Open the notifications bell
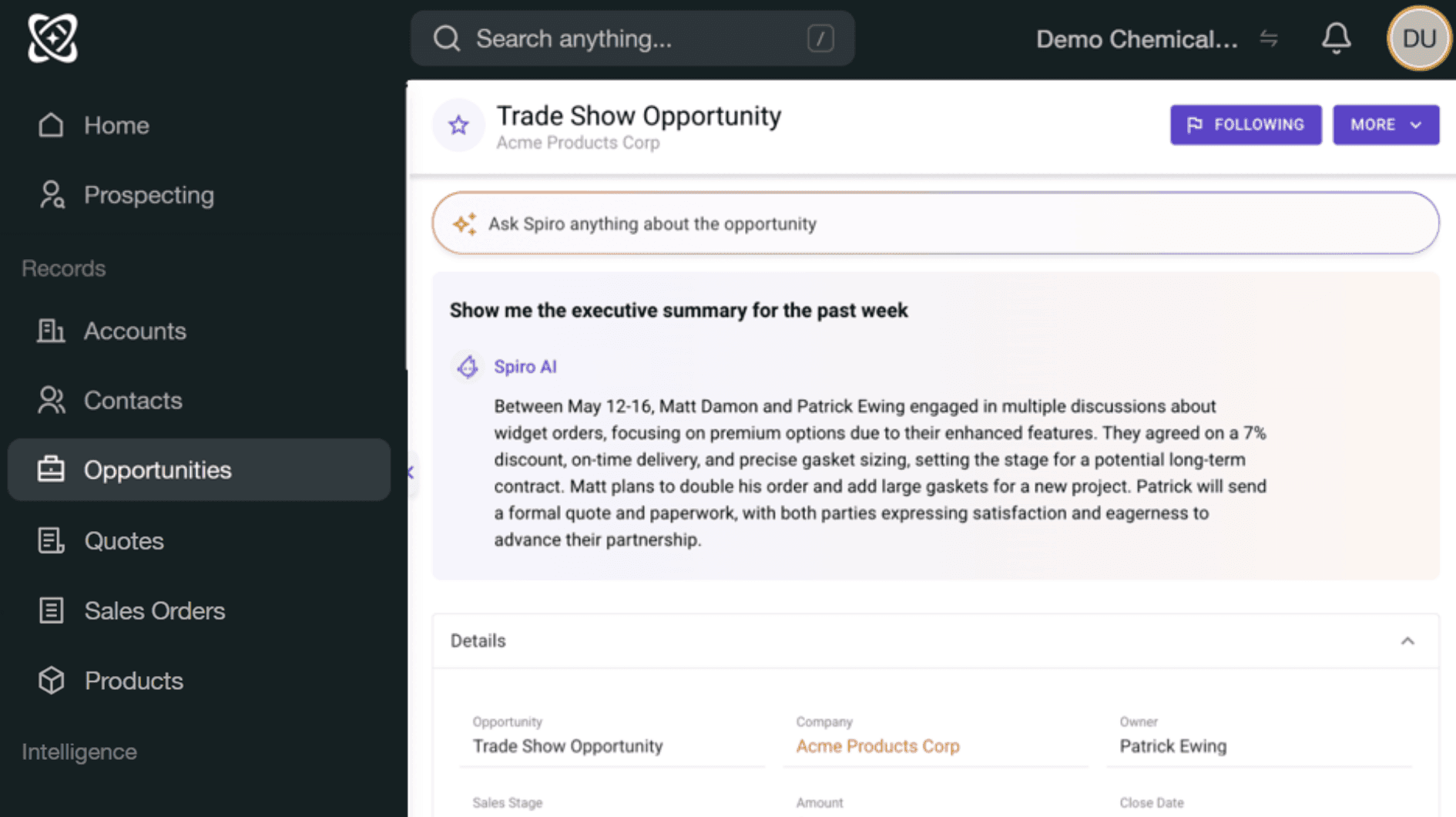This screenshot has height=817, width=1456. coord(1337,38)
